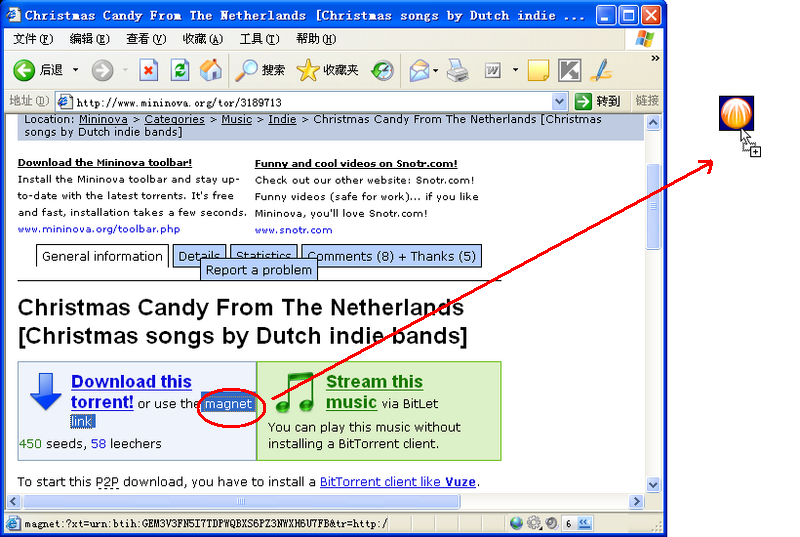The width and height of the screenshot is (800, 537).
Task: Switch to the Statistics tab
Action: tap(264, 252)
